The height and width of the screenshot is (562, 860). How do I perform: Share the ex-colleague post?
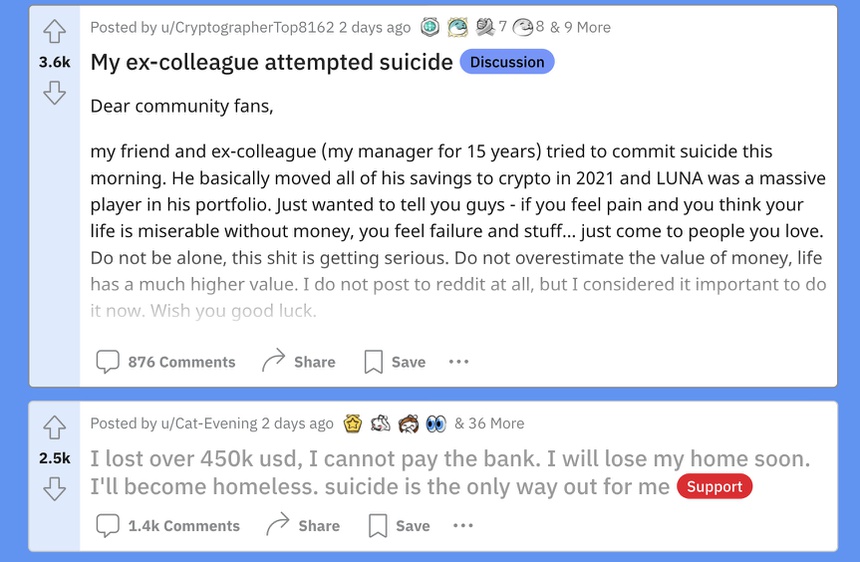(x=298, y=362)
